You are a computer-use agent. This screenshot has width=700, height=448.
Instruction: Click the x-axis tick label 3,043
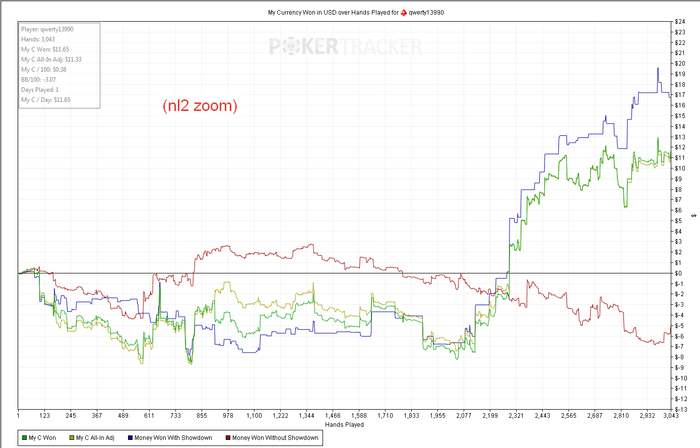click(x=671, y=415)
